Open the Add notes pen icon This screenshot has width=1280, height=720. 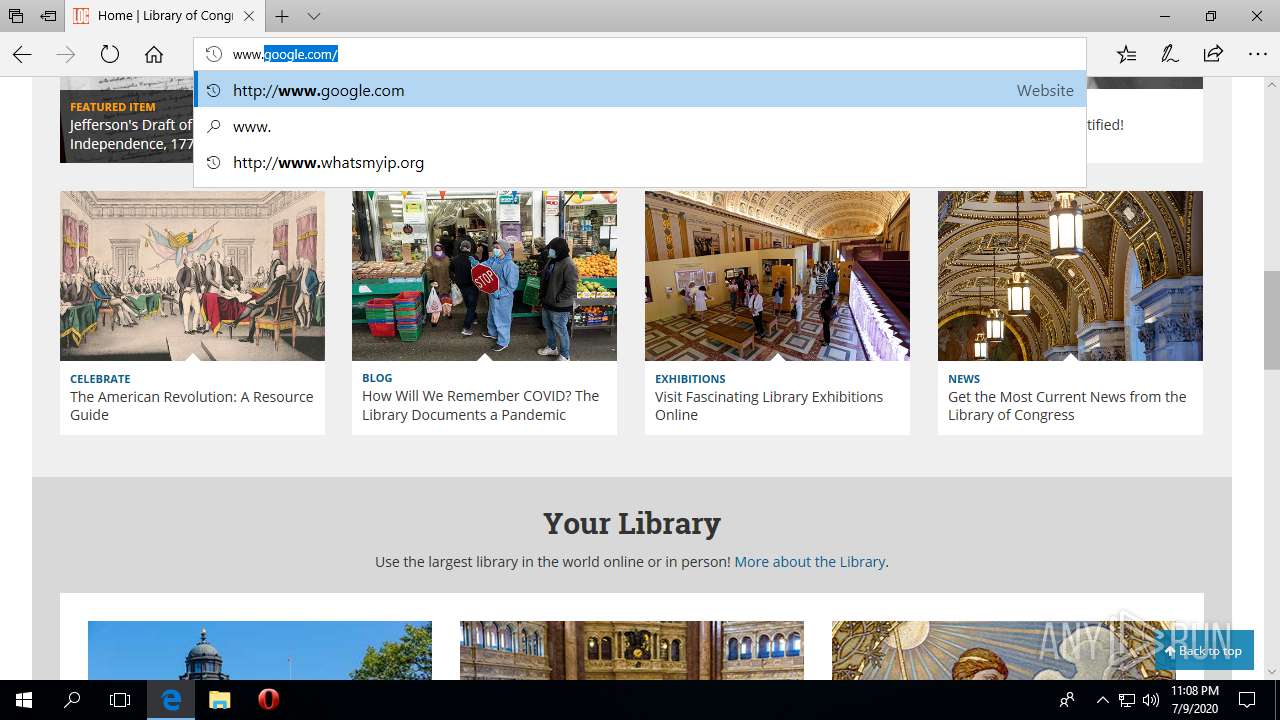point(1170,55)
